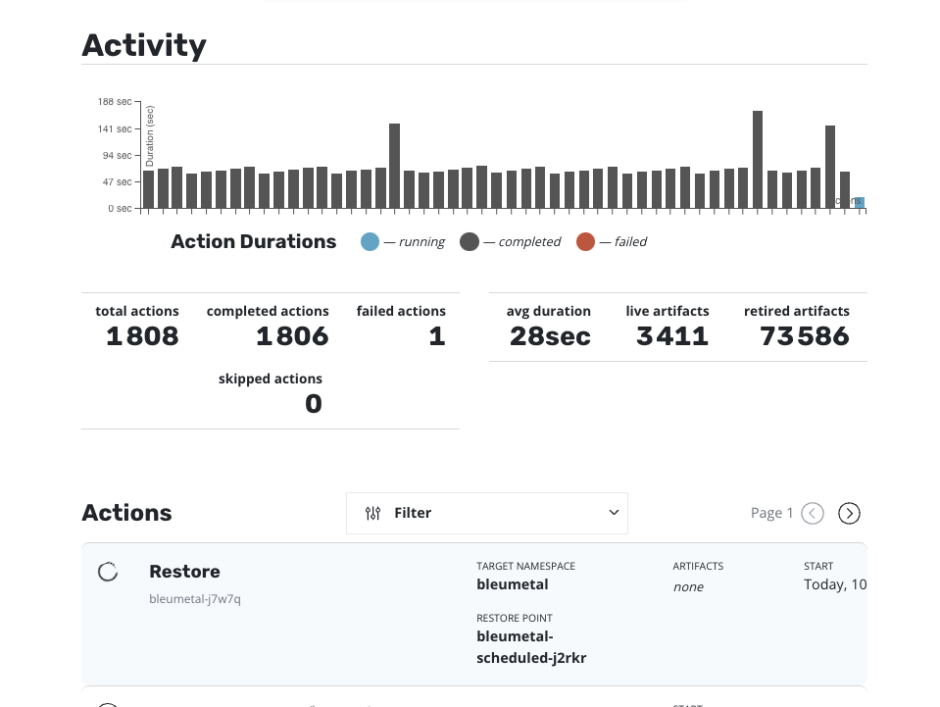
Task: Click the filter sliders icon in Actions
Action: pyautogui.click(x=373, y=513)
